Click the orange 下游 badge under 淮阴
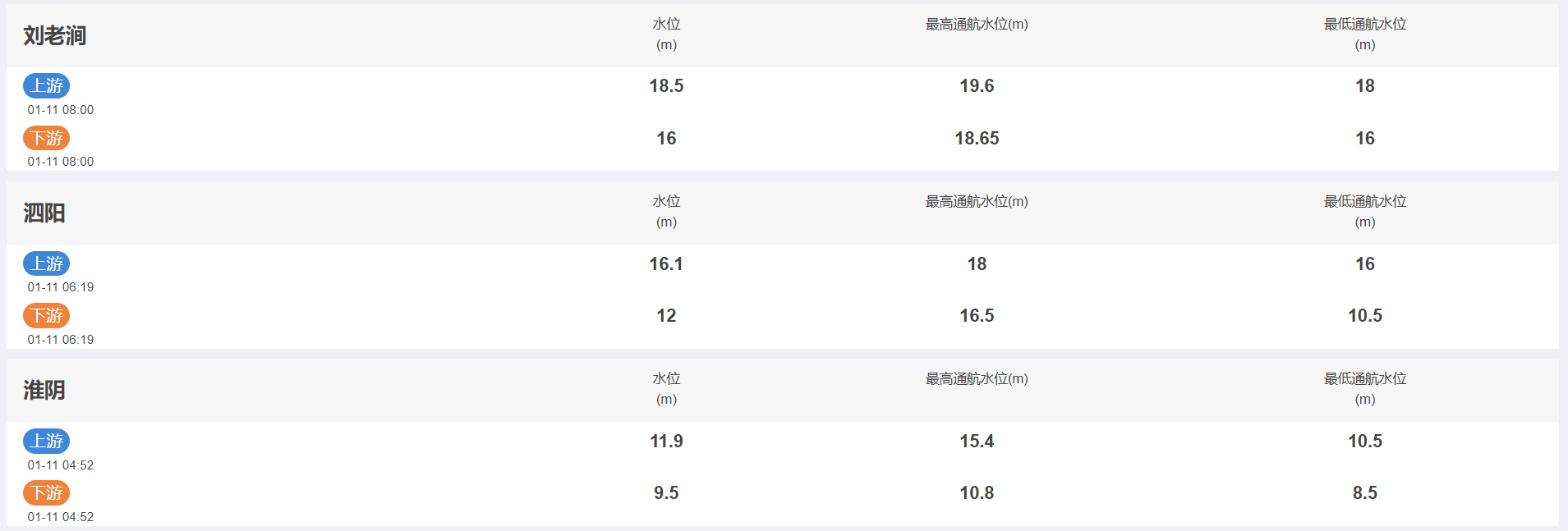 (x=46, y=492)
